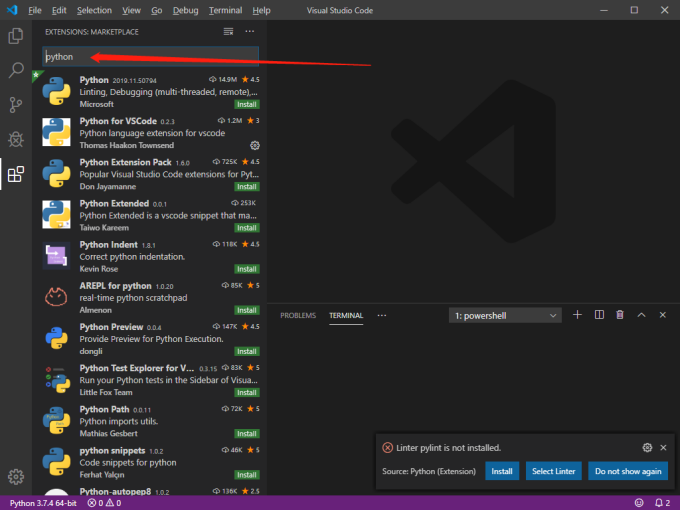Open the Debug view bug icon
Viewport: 680px width, 510px height.
pyautogui.click(x=16, y=139)
